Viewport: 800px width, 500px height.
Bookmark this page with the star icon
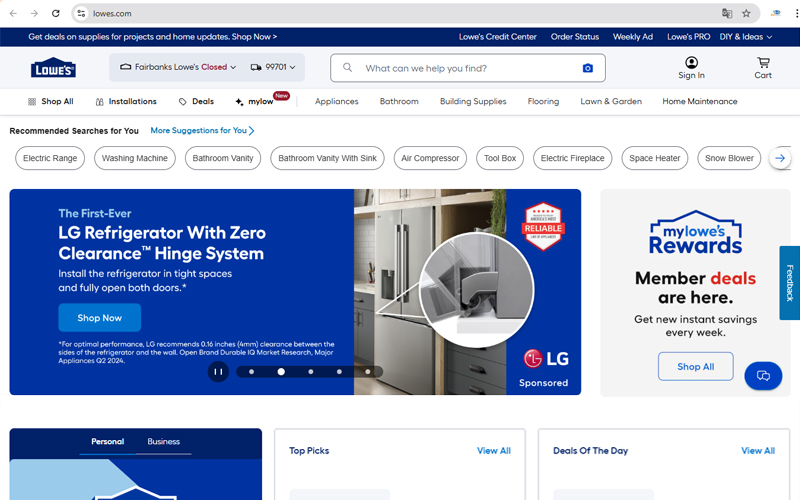pyautogui.click(x=746, y=13)
